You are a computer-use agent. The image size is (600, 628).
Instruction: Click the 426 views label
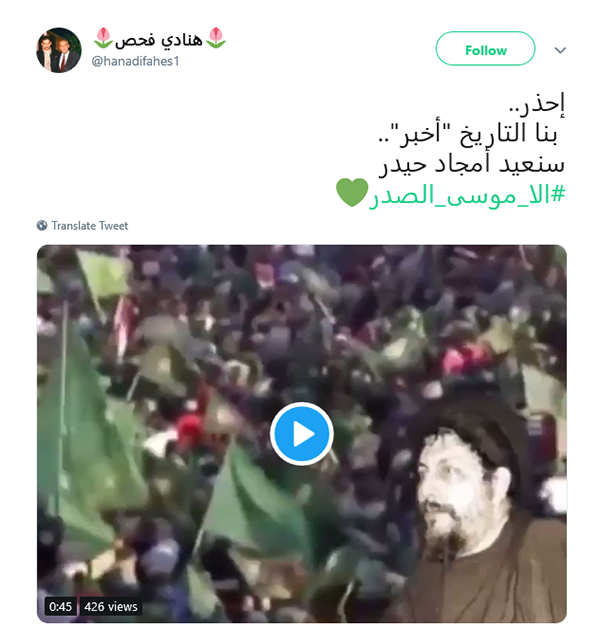(111, 606)
